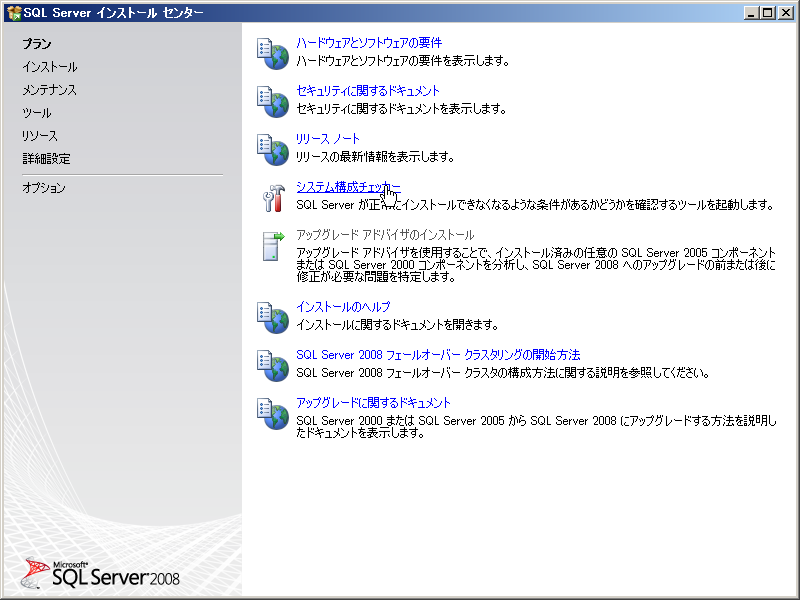Click the text ハードウェアとソフトウェアの要件を表示します。
Screen dimensions: 800x600
point(403,61)
